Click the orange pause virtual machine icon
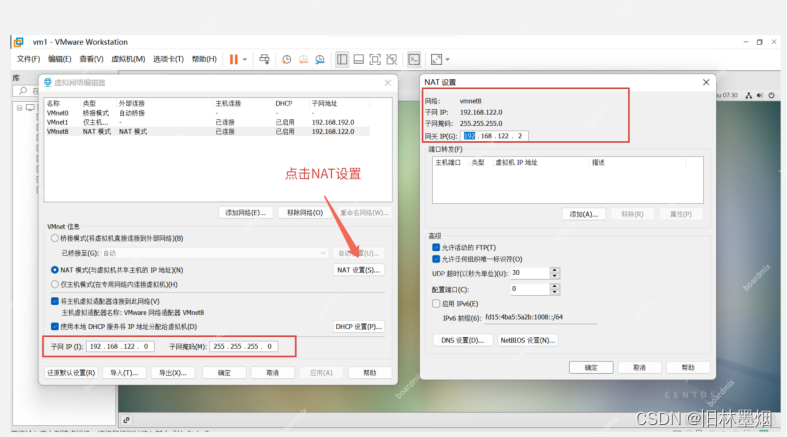Image resolution: width=787 pixels, height=437 pixels. 233,59
